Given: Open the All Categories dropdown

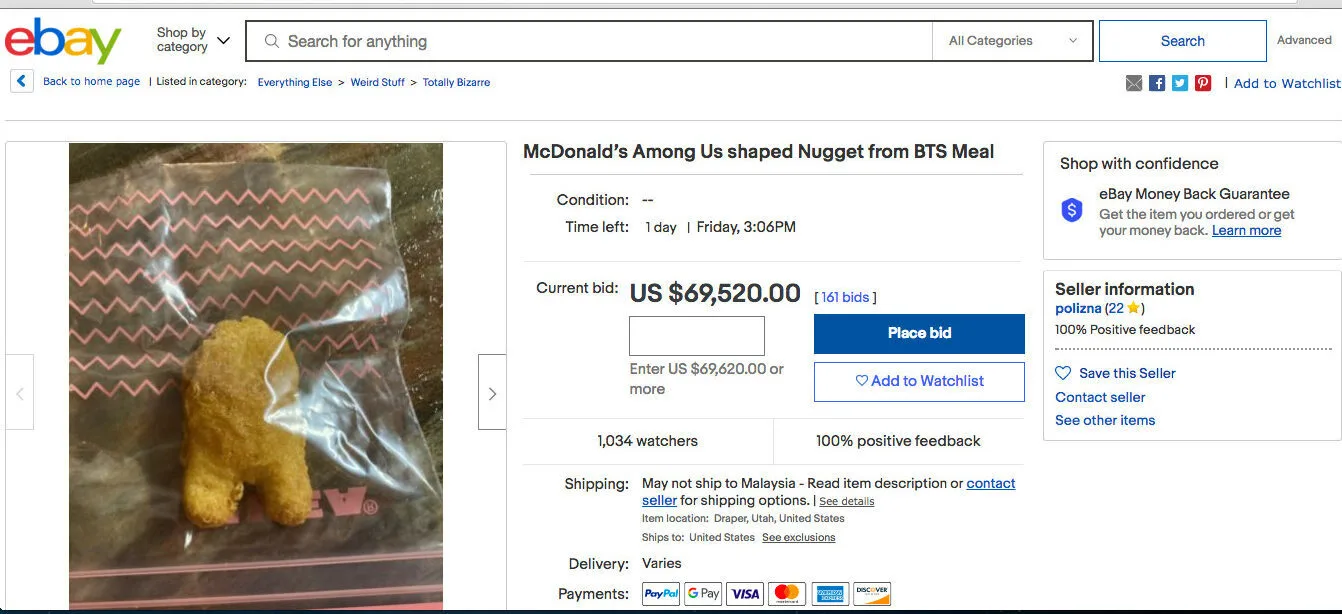Looking at the screenshot, I should (1012, 41).
